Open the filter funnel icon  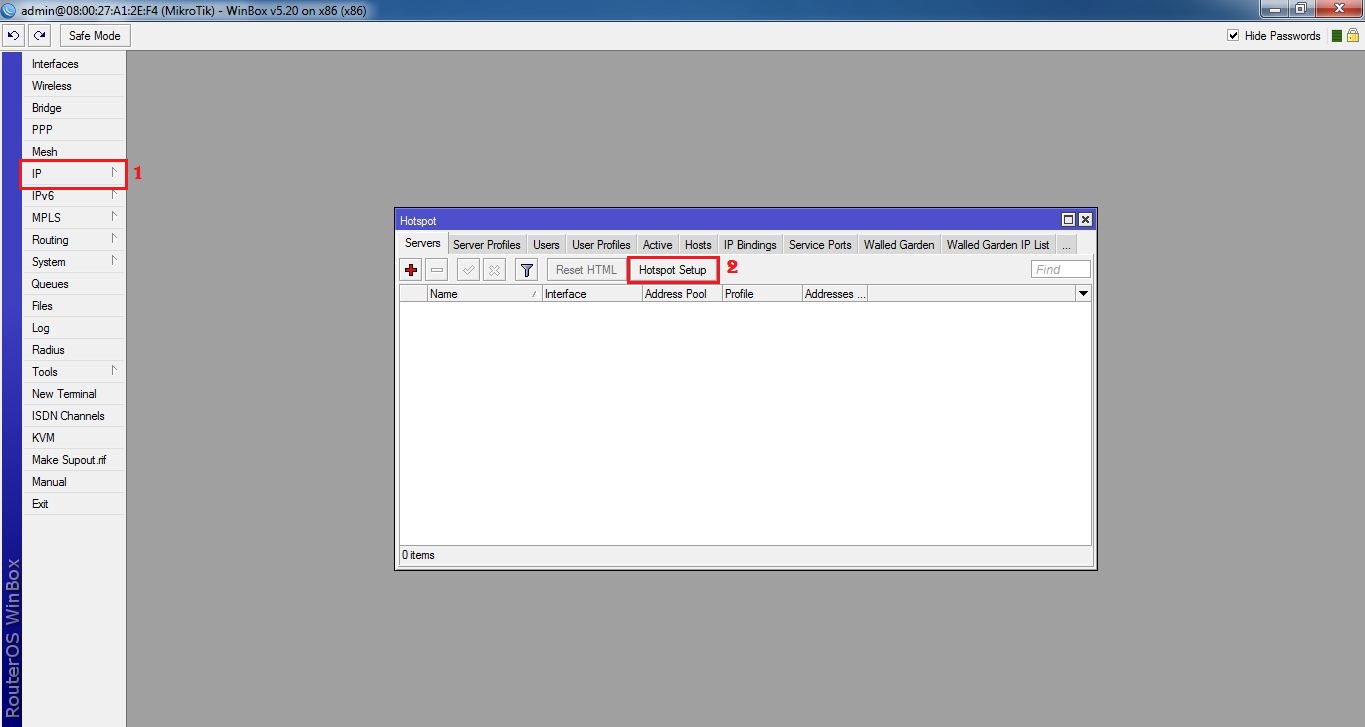[x=525, y=269]
